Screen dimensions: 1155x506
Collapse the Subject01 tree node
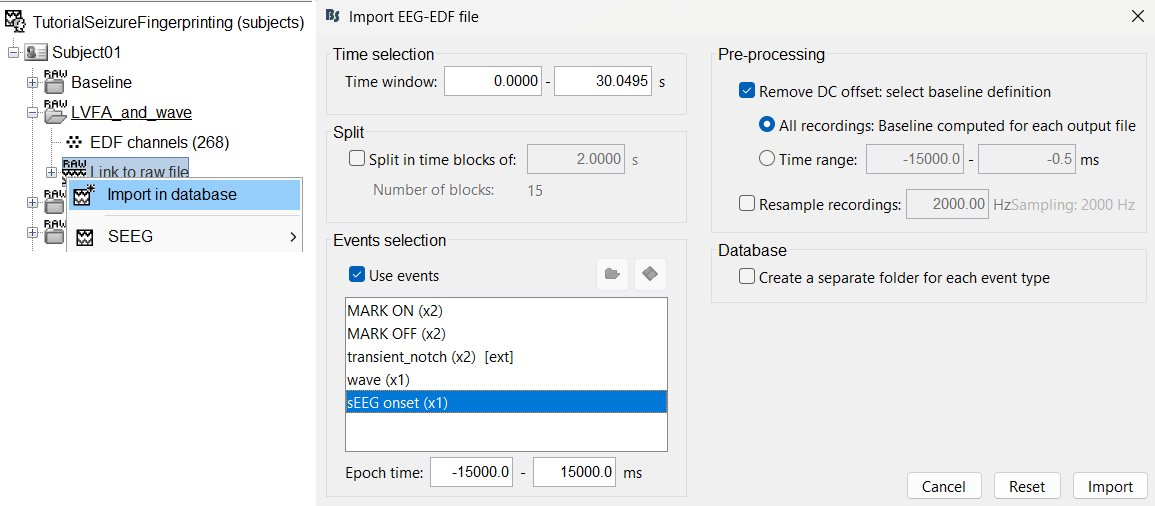coord(14,52)
